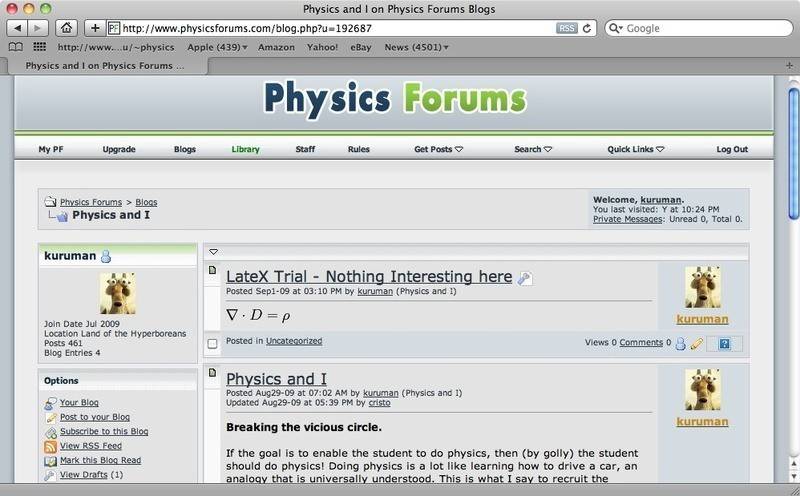
Task: Expand the Get Posts dropdown menu
Action: click(438, 149)
